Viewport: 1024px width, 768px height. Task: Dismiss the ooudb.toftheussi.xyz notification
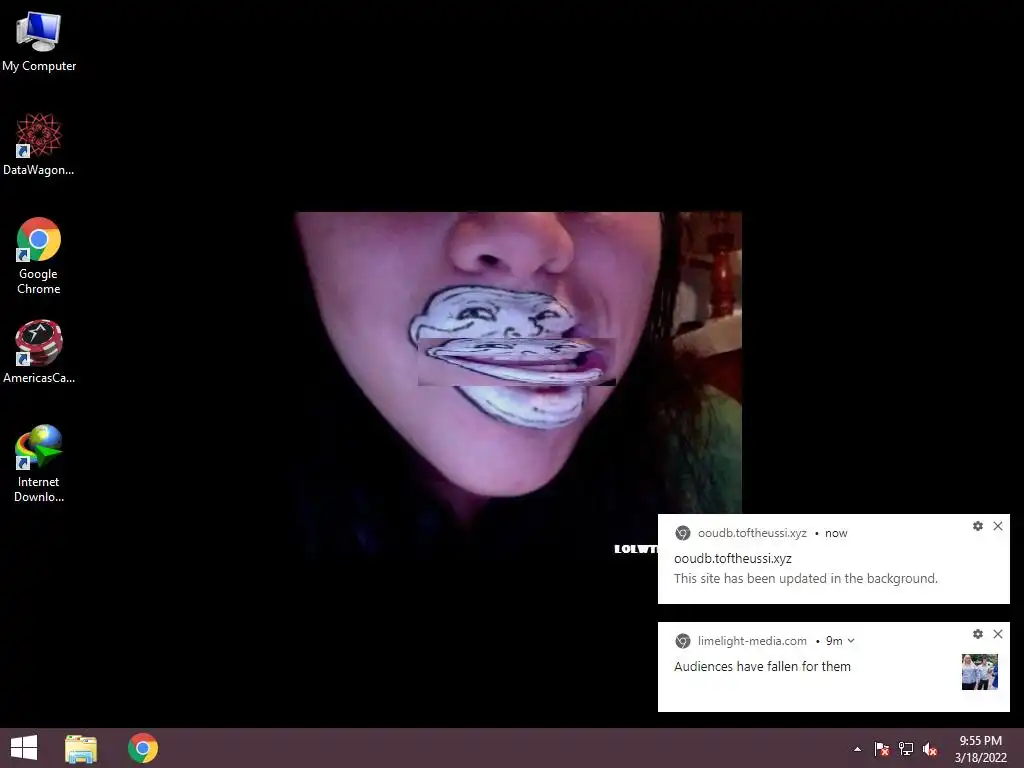click(x=998, y=526)
